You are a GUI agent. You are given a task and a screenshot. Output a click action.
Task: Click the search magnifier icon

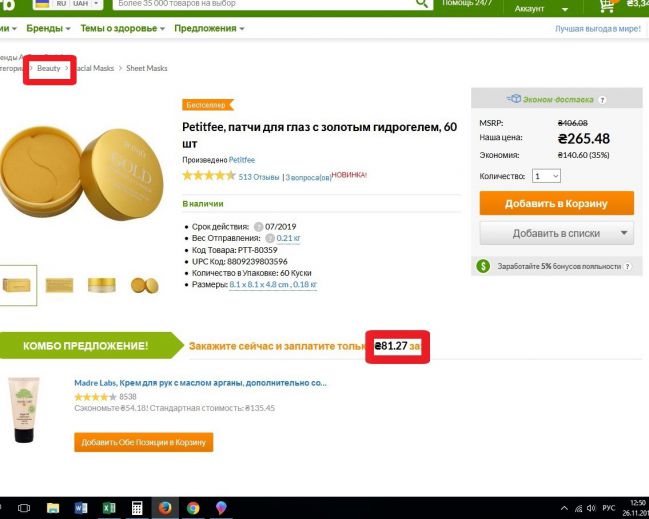click(422, 3)
